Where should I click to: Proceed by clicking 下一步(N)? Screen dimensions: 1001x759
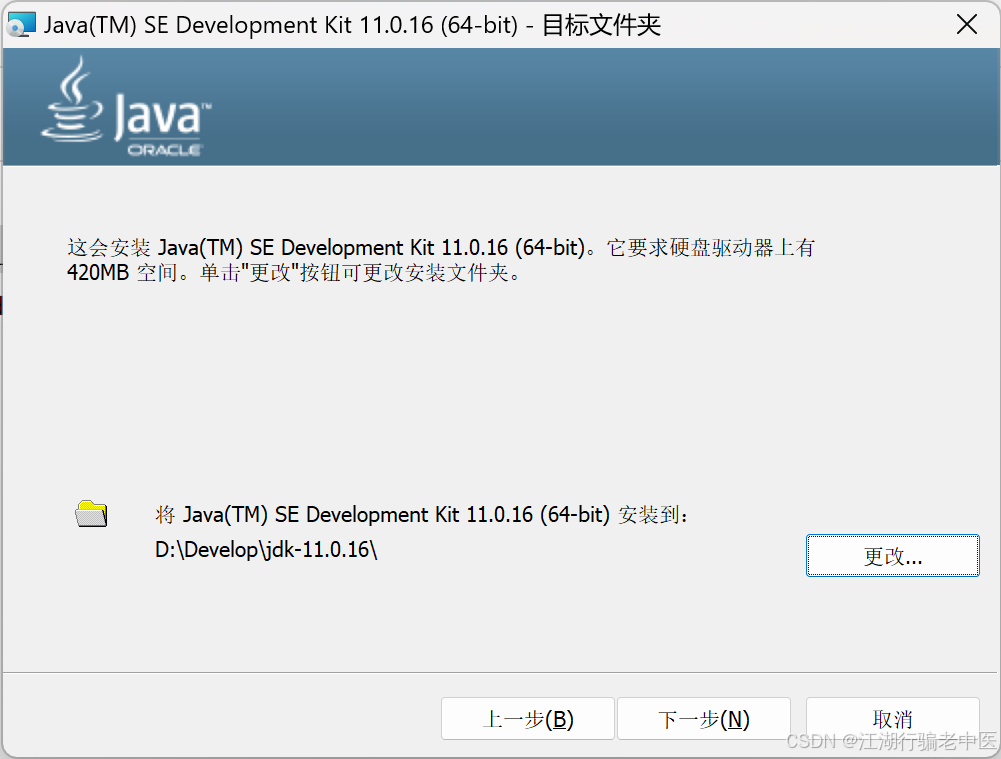tap(704, 718)
